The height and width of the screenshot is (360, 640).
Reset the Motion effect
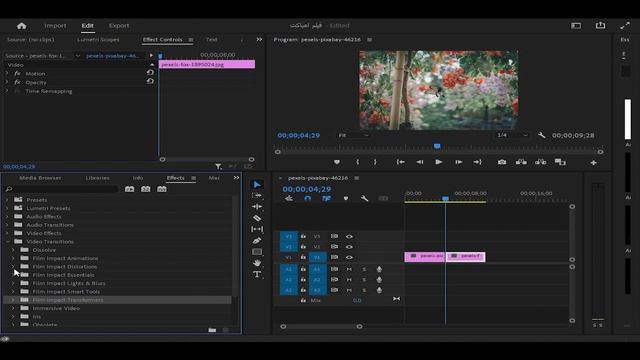[150, 73]
